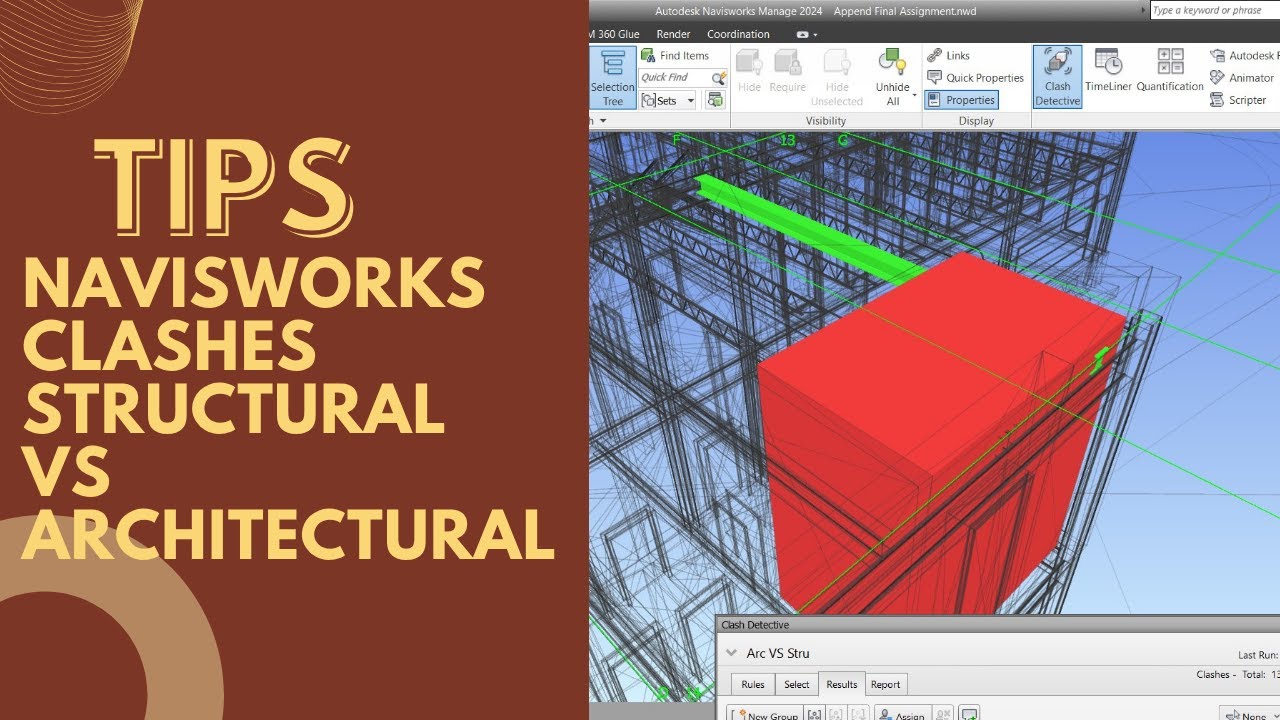The image size is (1280, 720).
Task: Expand the Select & Search panel arrow
Action: coord(603,121)
